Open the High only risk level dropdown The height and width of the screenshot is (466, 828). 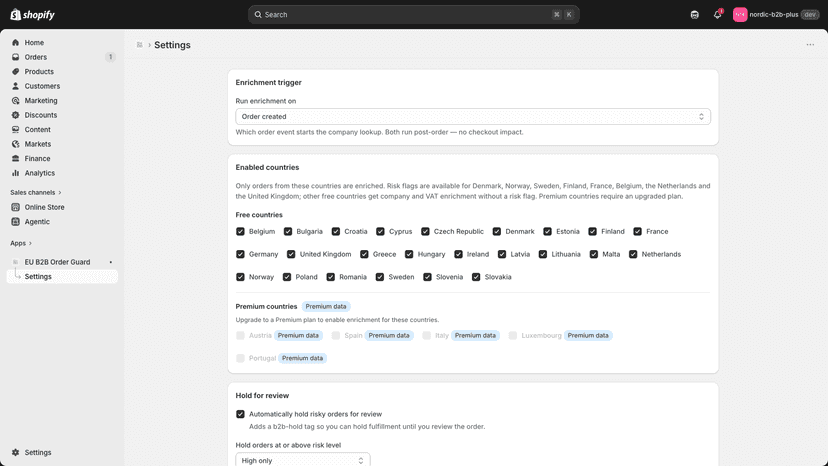[x=303, y=460]
